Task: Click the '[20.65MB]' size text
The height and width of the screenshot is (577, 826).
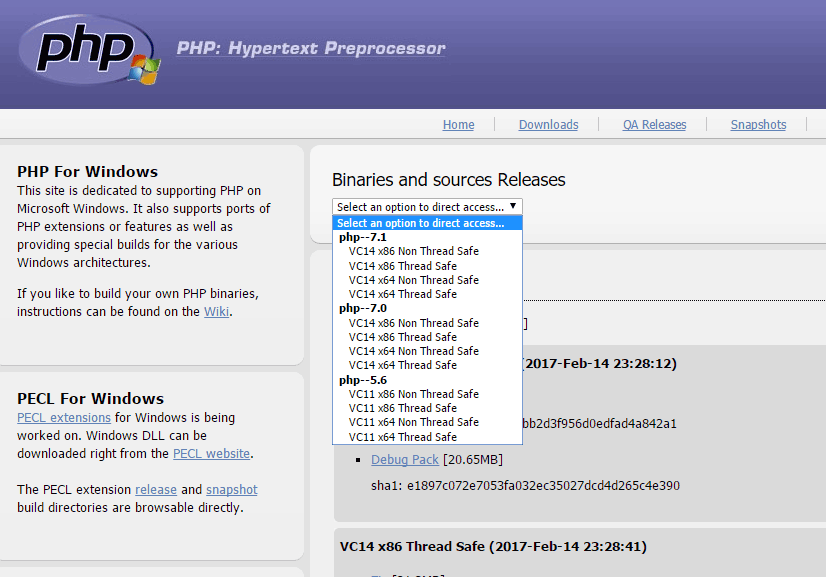Action: point(473,459)
